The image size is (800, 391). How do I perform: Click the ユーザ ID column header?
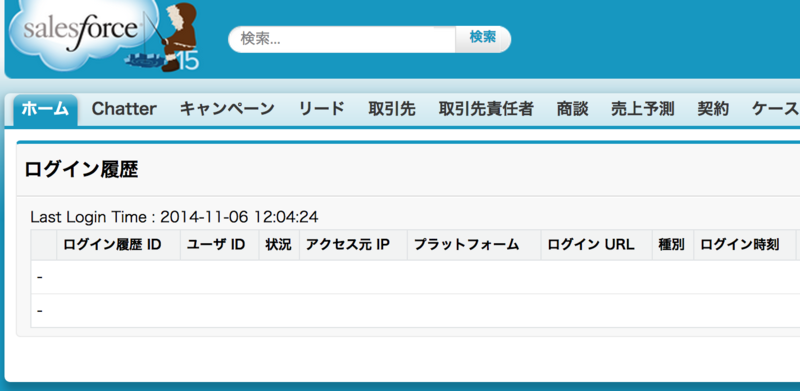pyautogui.click(x=219, y=245)
